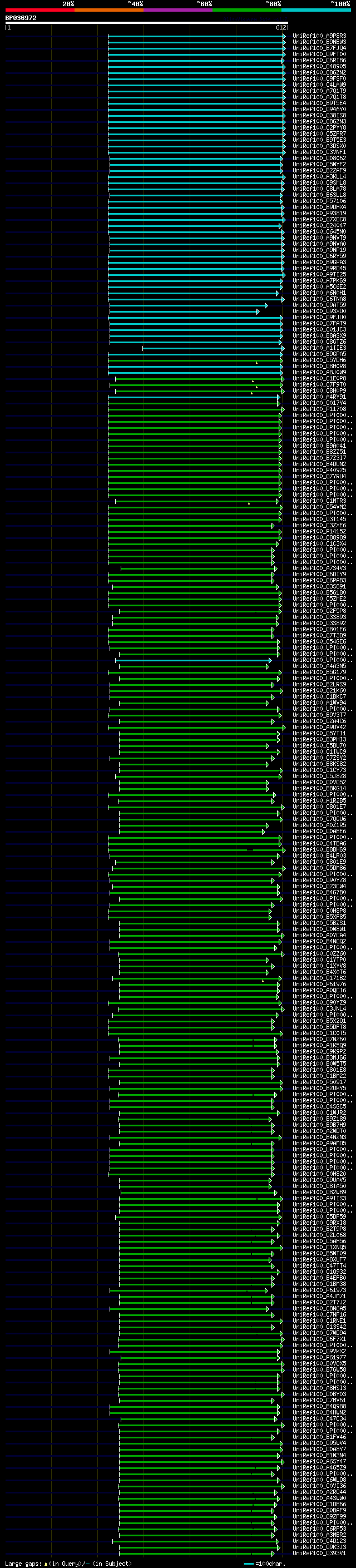
Task: Select the UniRef100_A9NP19 label
Action: pos(319,250)
